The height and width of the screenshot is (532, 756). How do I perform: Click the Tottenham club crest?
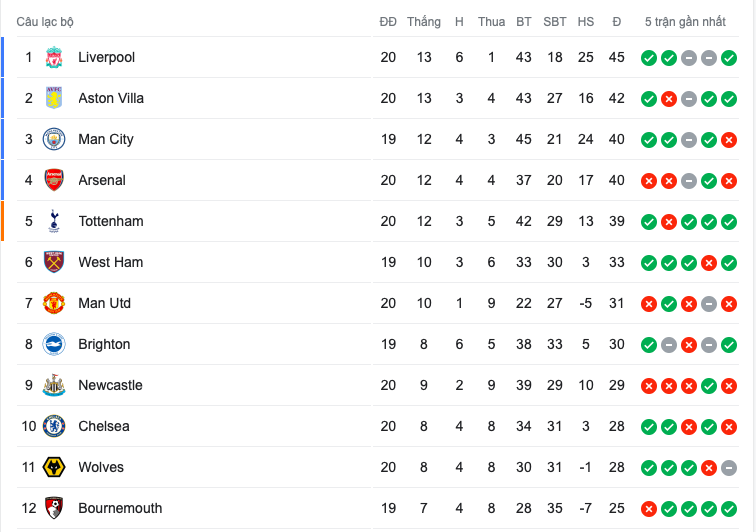coord(54,221)
